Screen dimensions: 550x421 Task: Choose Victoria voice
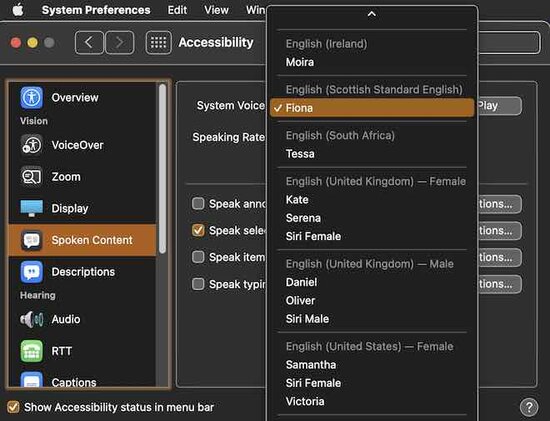[x=372, y=401]
